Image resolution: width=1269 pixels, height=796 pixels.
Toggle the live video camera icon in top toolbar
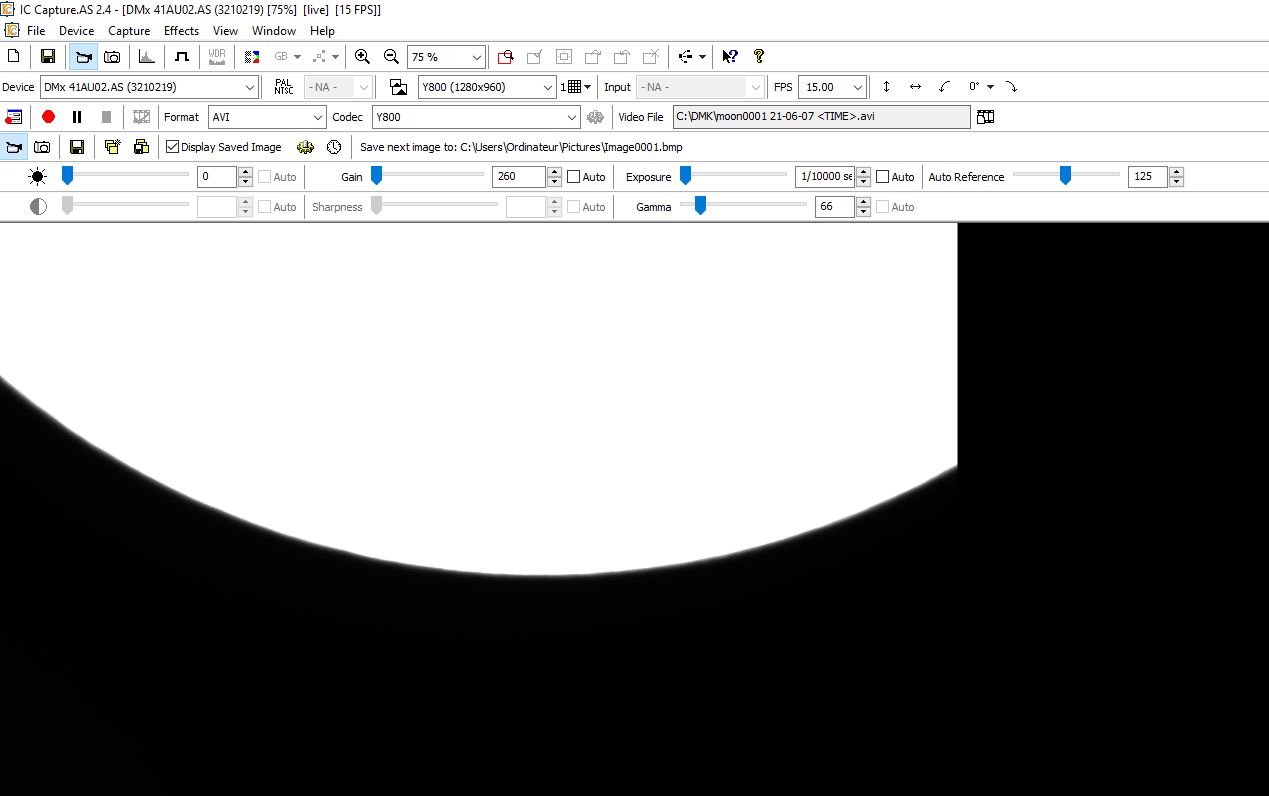point(83,57)
